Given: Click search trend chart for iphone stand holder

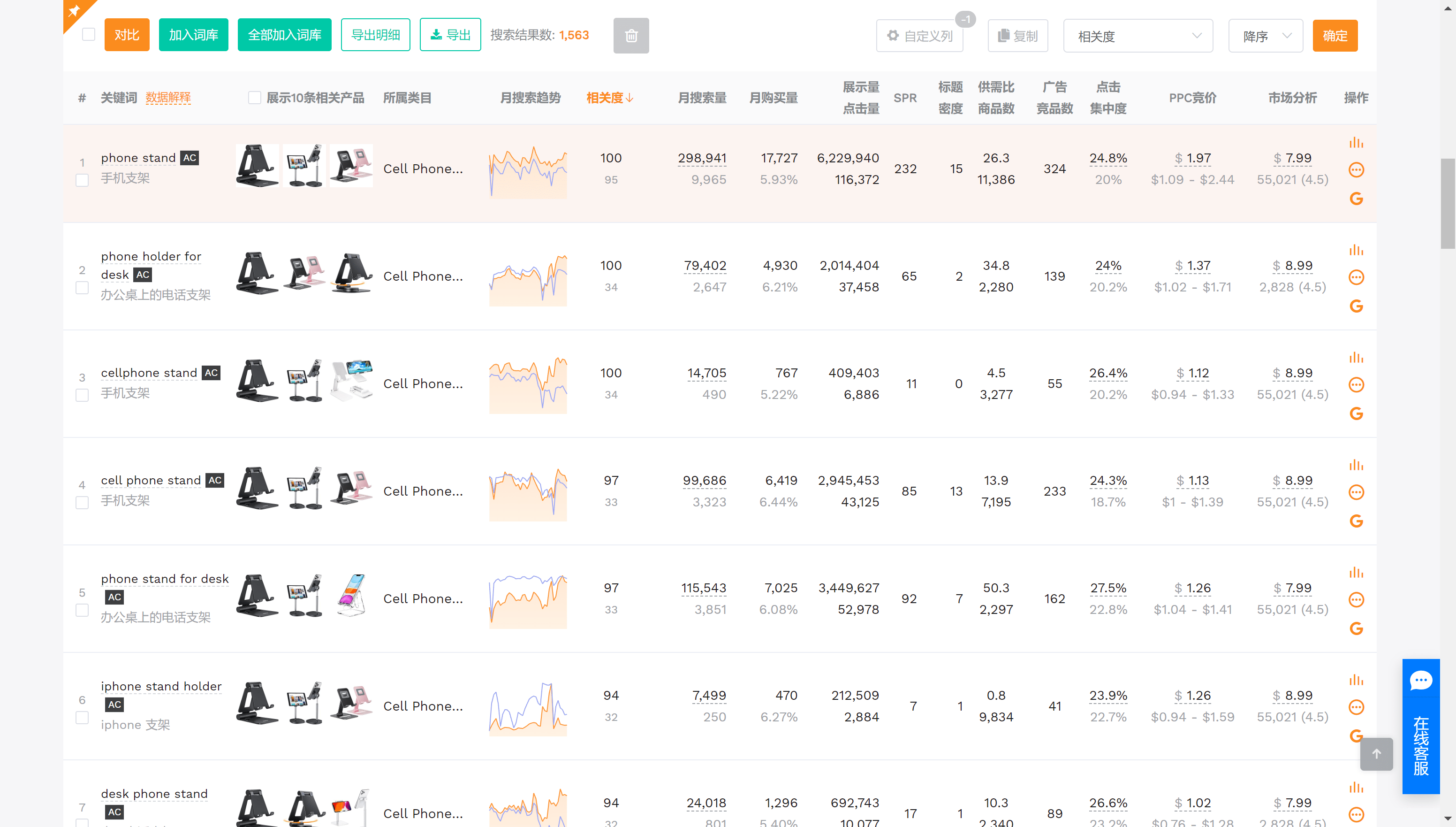Looking at the screenshot, I should pyautogui.click(x=528, y=709).
